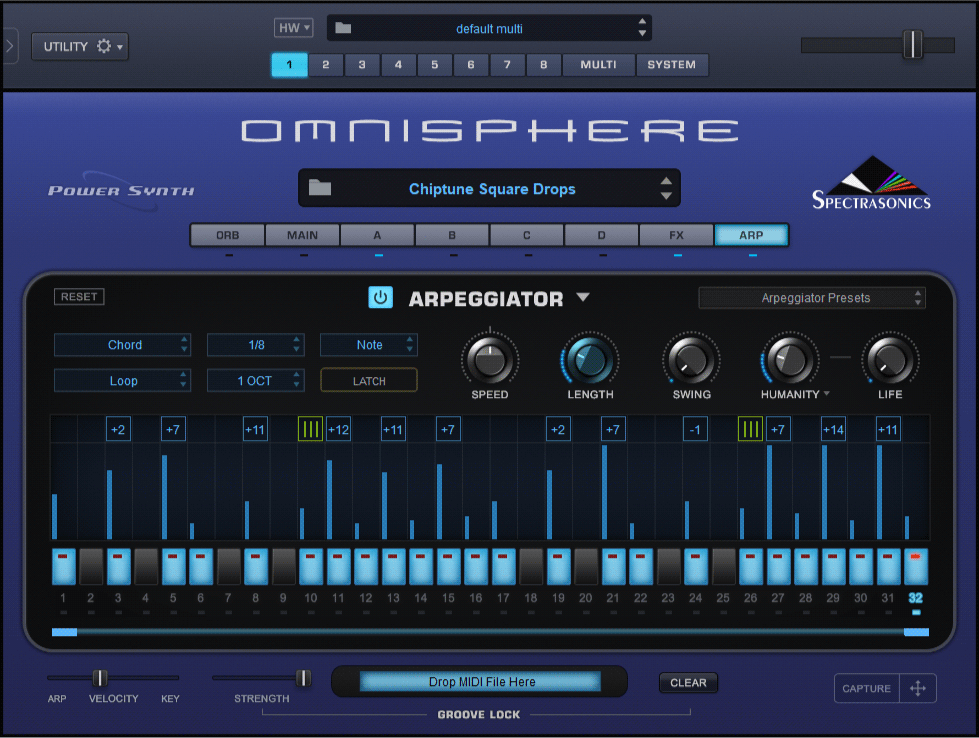The image size is (979, 738).
Task: Enable arpeggiator step 2
Action: coord(91,566)
